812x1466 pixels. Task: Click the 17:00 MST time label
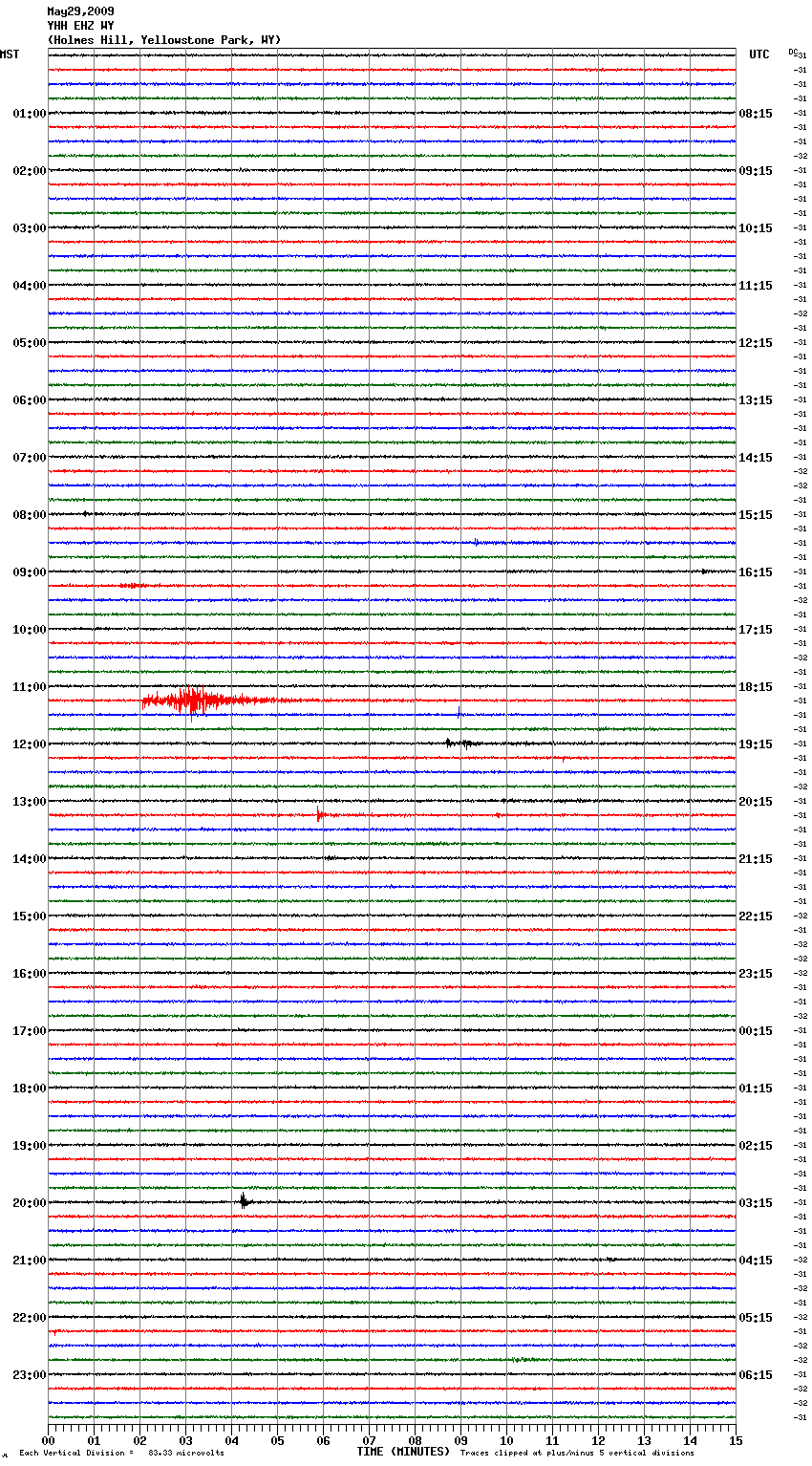click(x=29, y=1031)
